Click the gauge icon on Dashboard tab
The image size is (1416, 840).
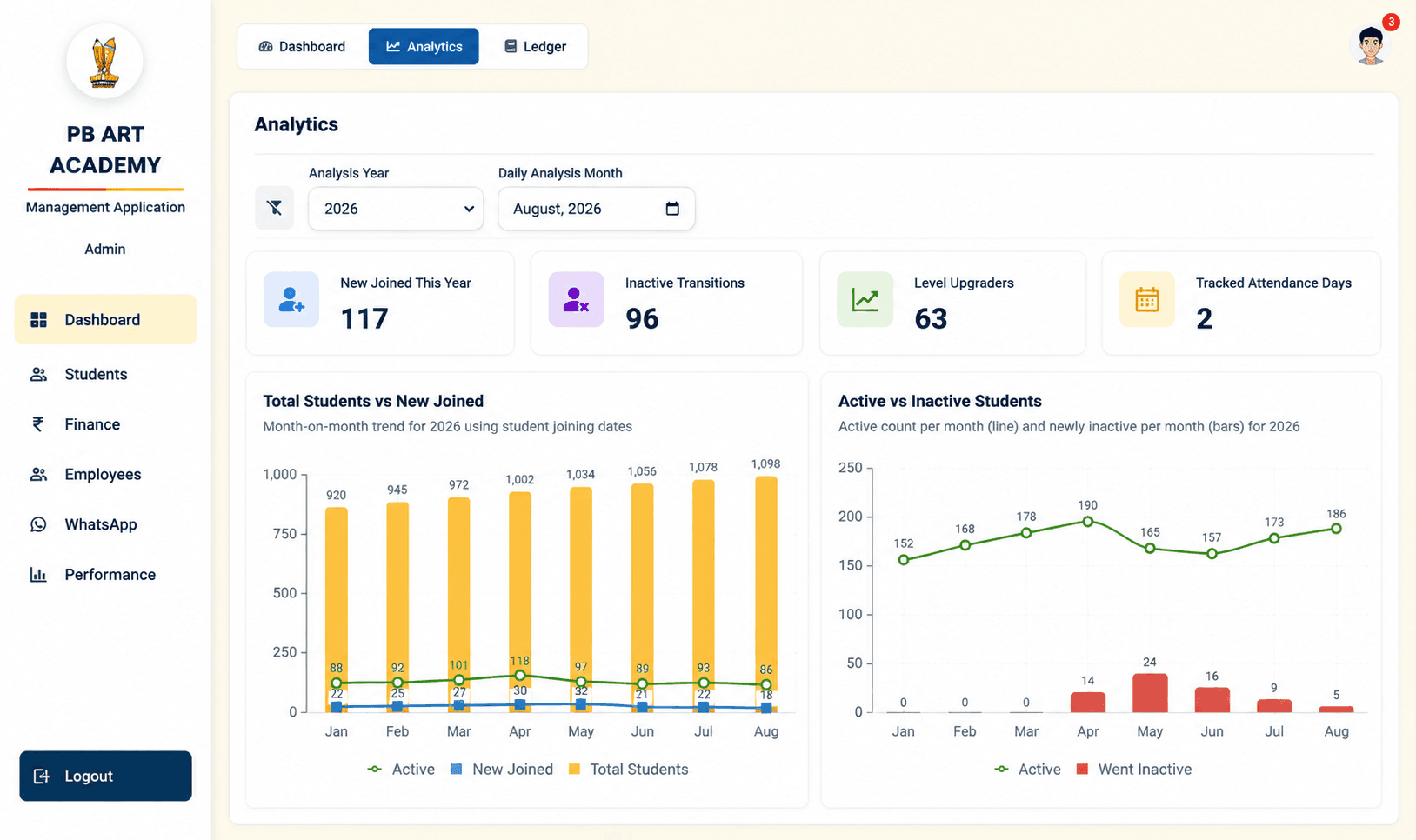click(x=266, y=46)
